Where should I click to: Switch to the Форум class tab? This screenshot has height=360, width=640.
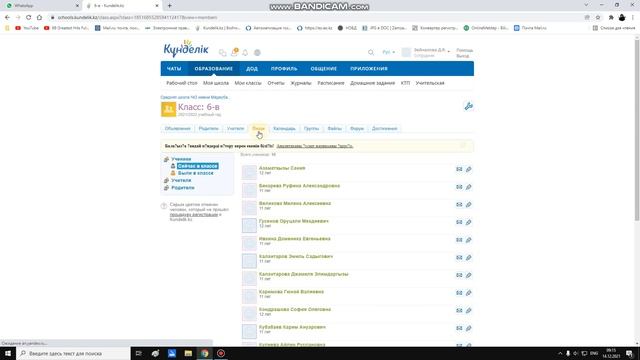pos(357,129)
